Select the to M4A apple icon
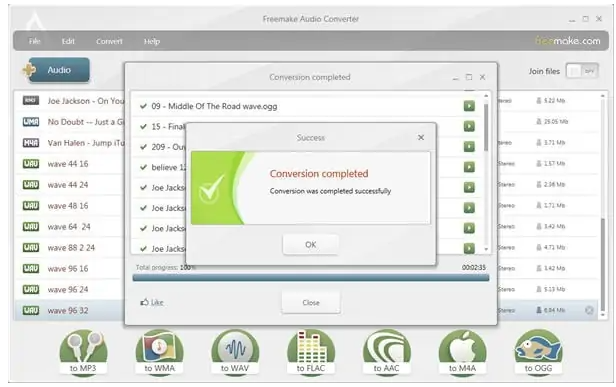Image resolution: width=616 pixels, height=387 pixels. 462,352
